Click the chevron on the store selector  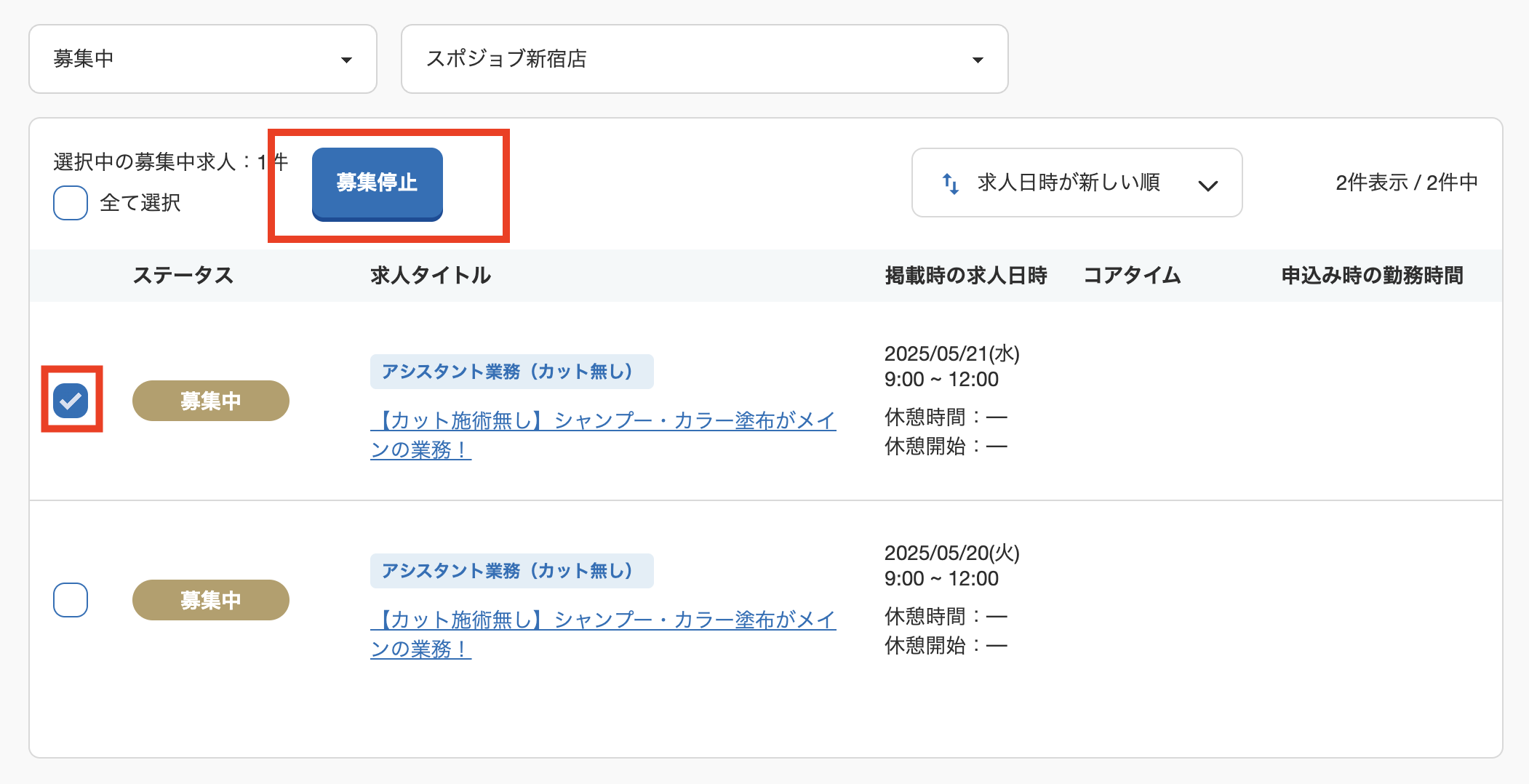point(978,59)
